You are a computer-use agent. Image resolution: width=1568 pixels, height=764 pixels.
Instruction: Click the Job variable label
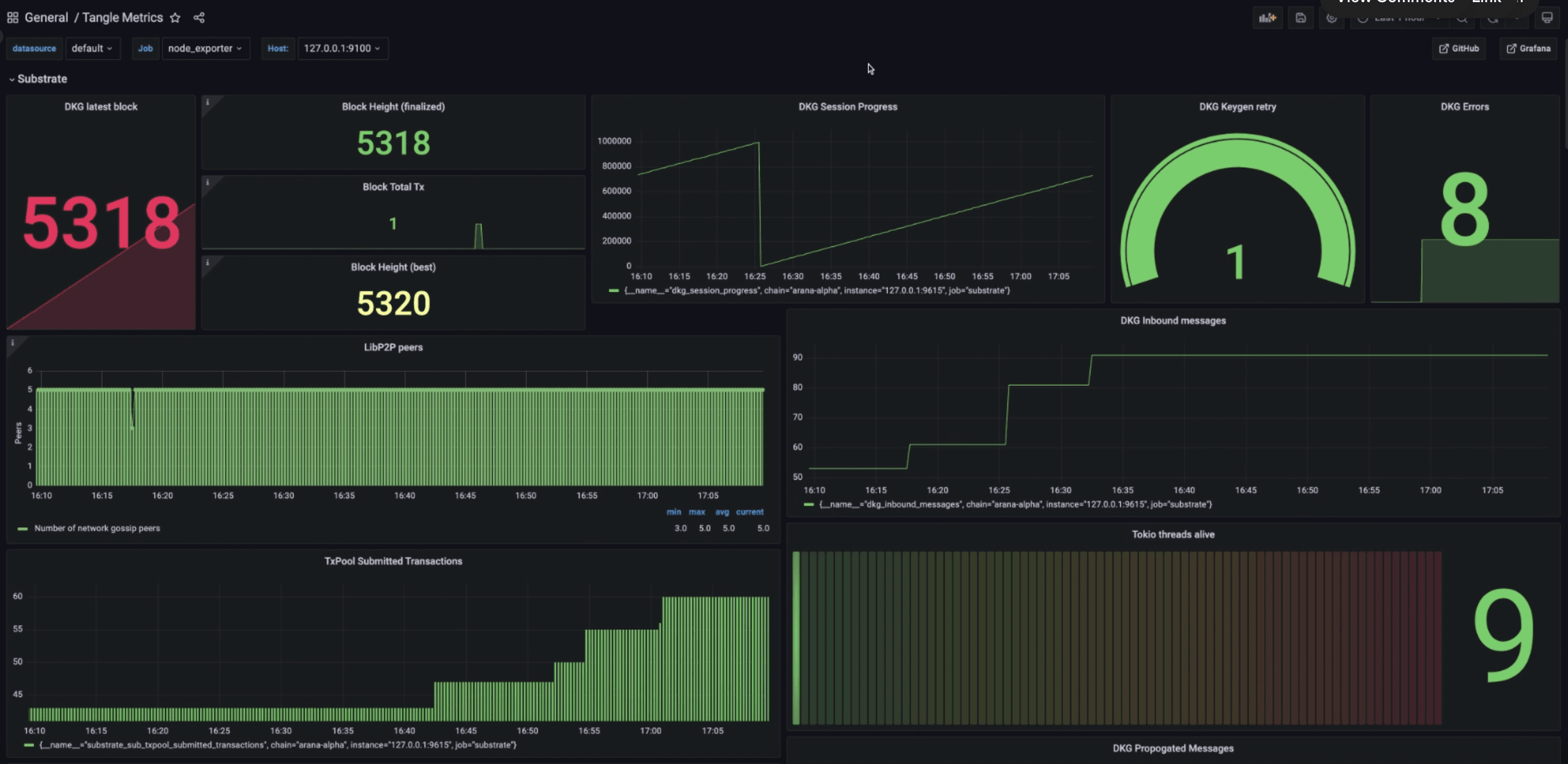pyautogui.click(x=145, y=48)
